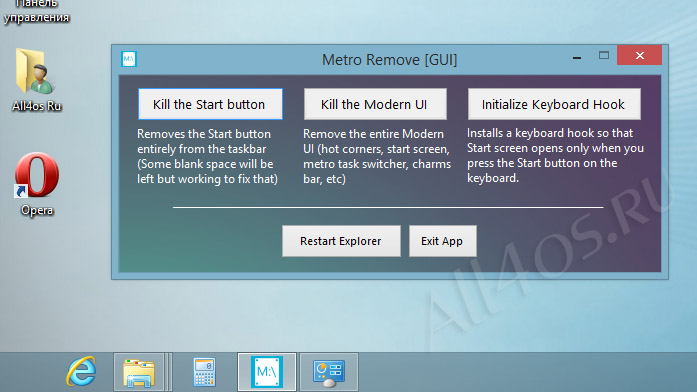Click the Kill the Start button
Screen dimensions: 697x392
(x=210, y=104)
